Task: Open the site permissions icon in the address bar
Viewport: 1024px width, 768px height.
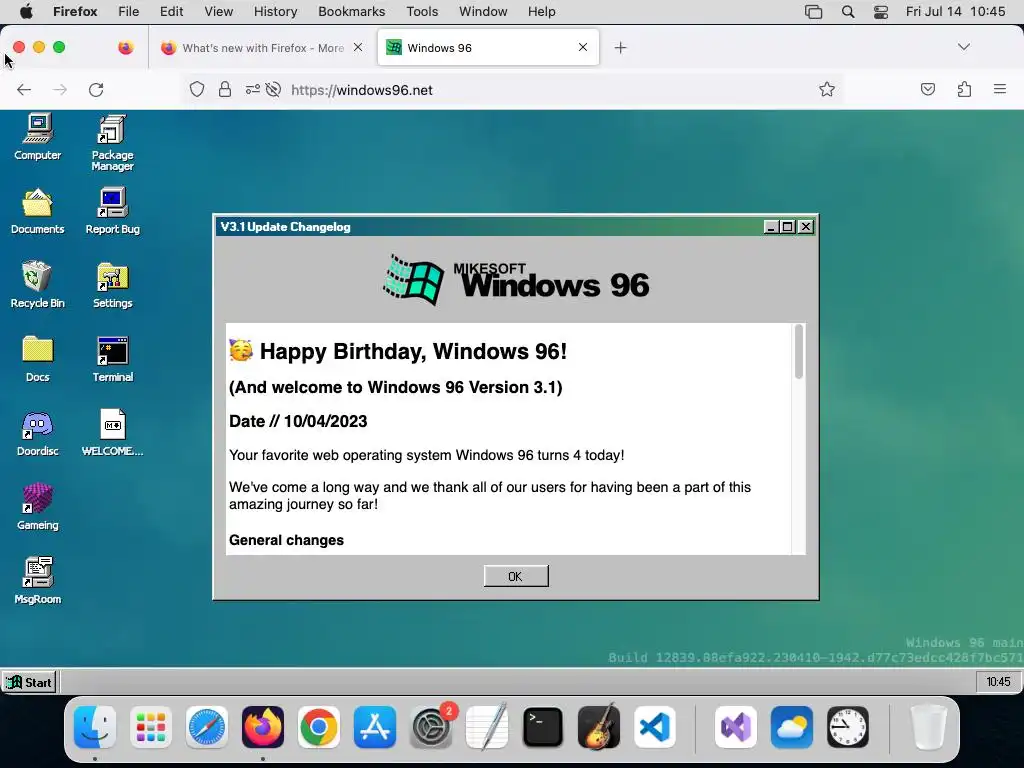Action: 253,89
